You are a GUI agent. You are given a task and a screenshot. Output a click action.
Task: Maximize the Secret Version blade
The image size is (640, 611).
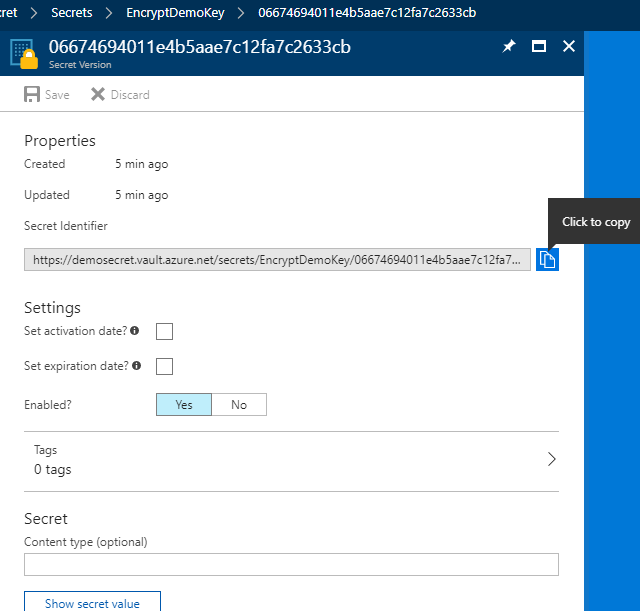[539, 46]
